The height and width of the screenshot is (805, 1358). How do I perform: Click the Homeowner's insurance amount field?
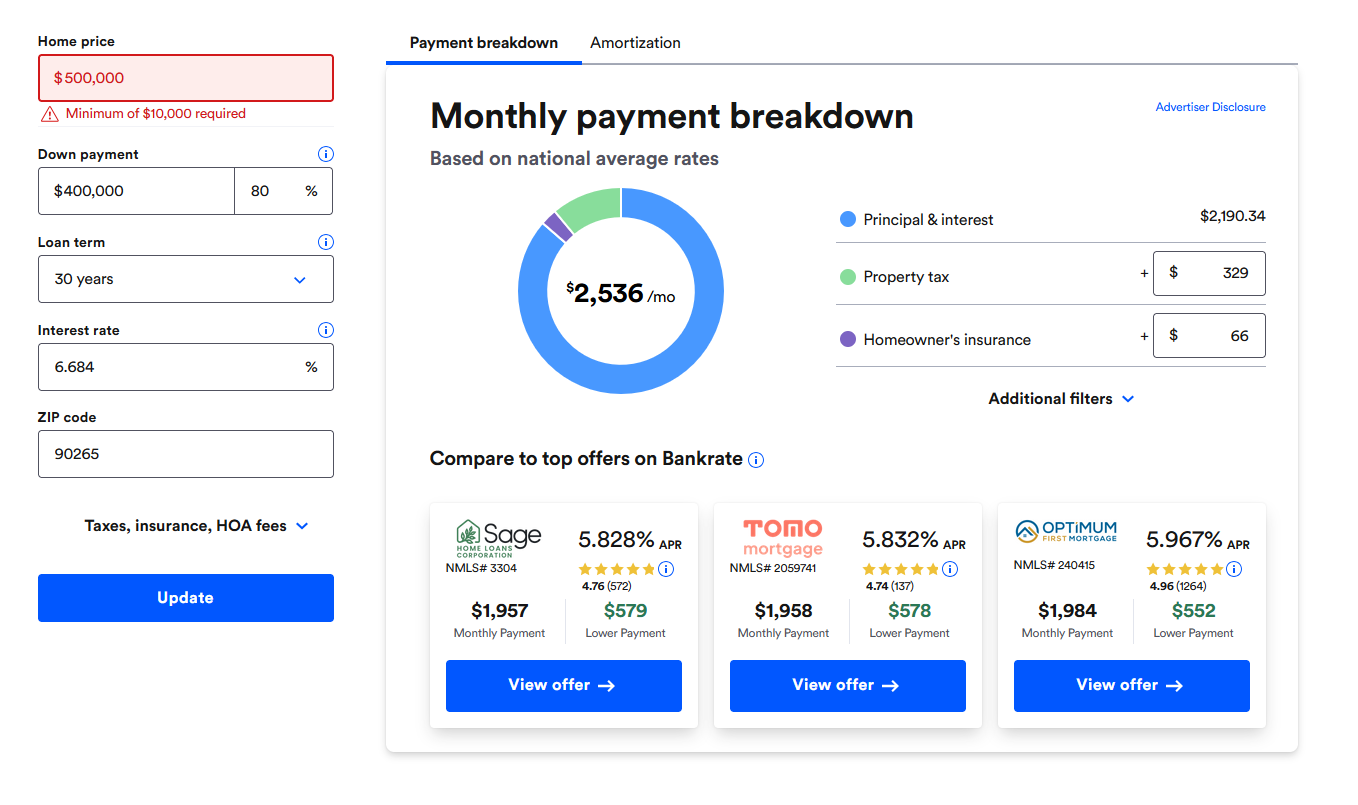1209,336
